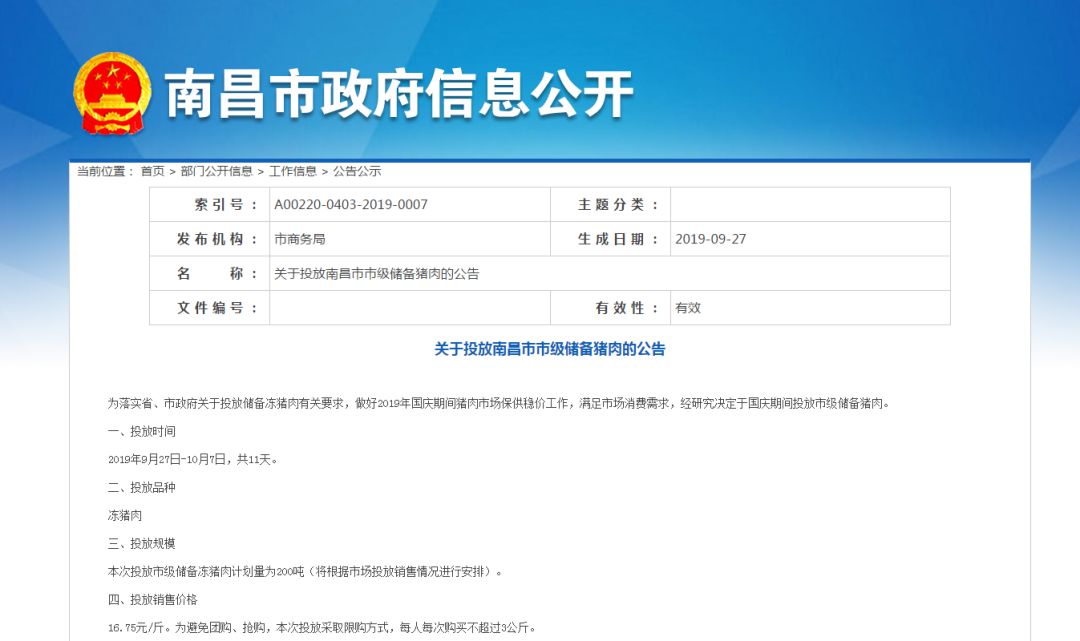This screenshot has height=641, width=1080.
Task: Select the 16.75元/斤 price line
Action: click(322, 627)
